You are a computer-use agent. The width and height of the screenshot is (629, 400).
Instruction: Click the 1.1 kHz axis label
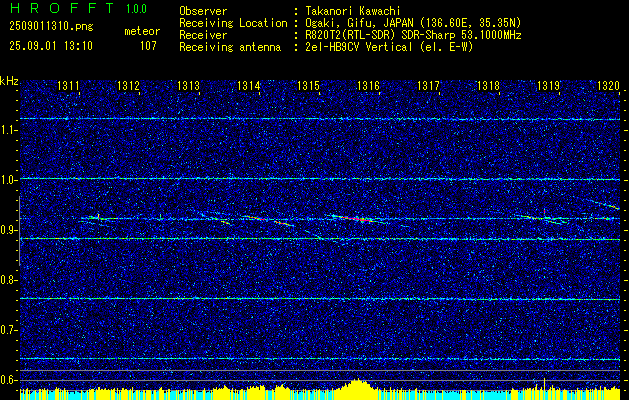click(9, 130)
